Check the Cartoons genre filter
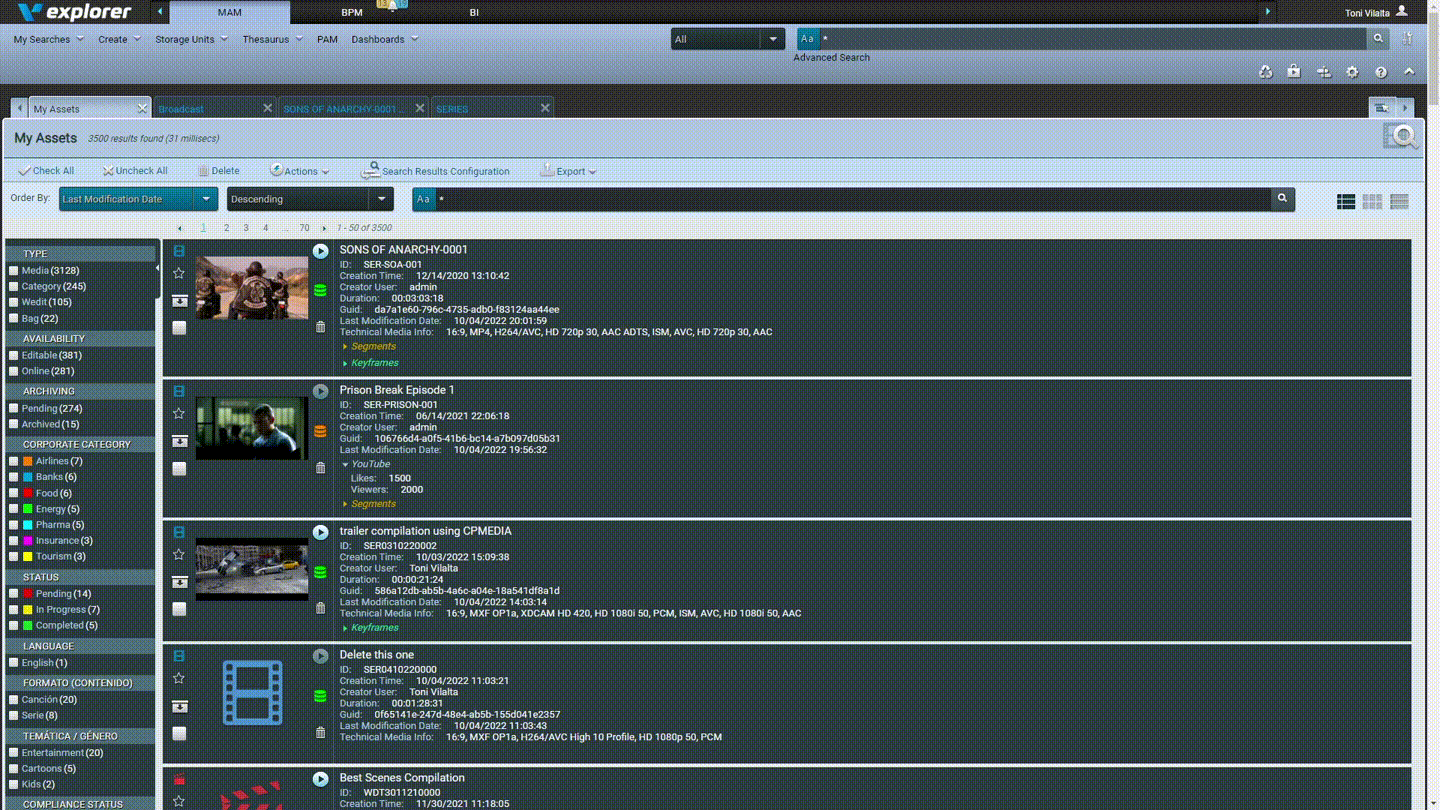 tap(14, 768)
